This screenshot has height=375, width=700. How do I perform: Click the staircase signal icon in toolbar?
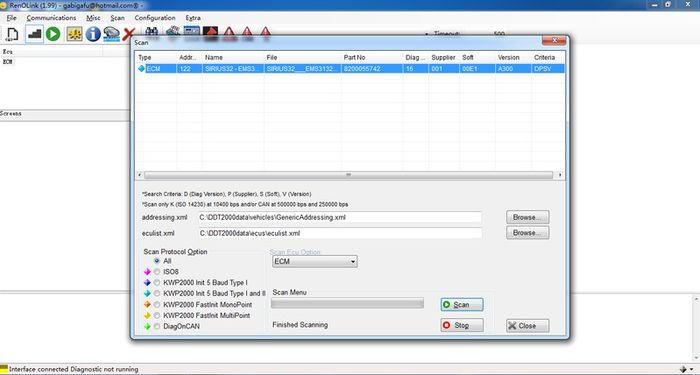tap(34, 34)
